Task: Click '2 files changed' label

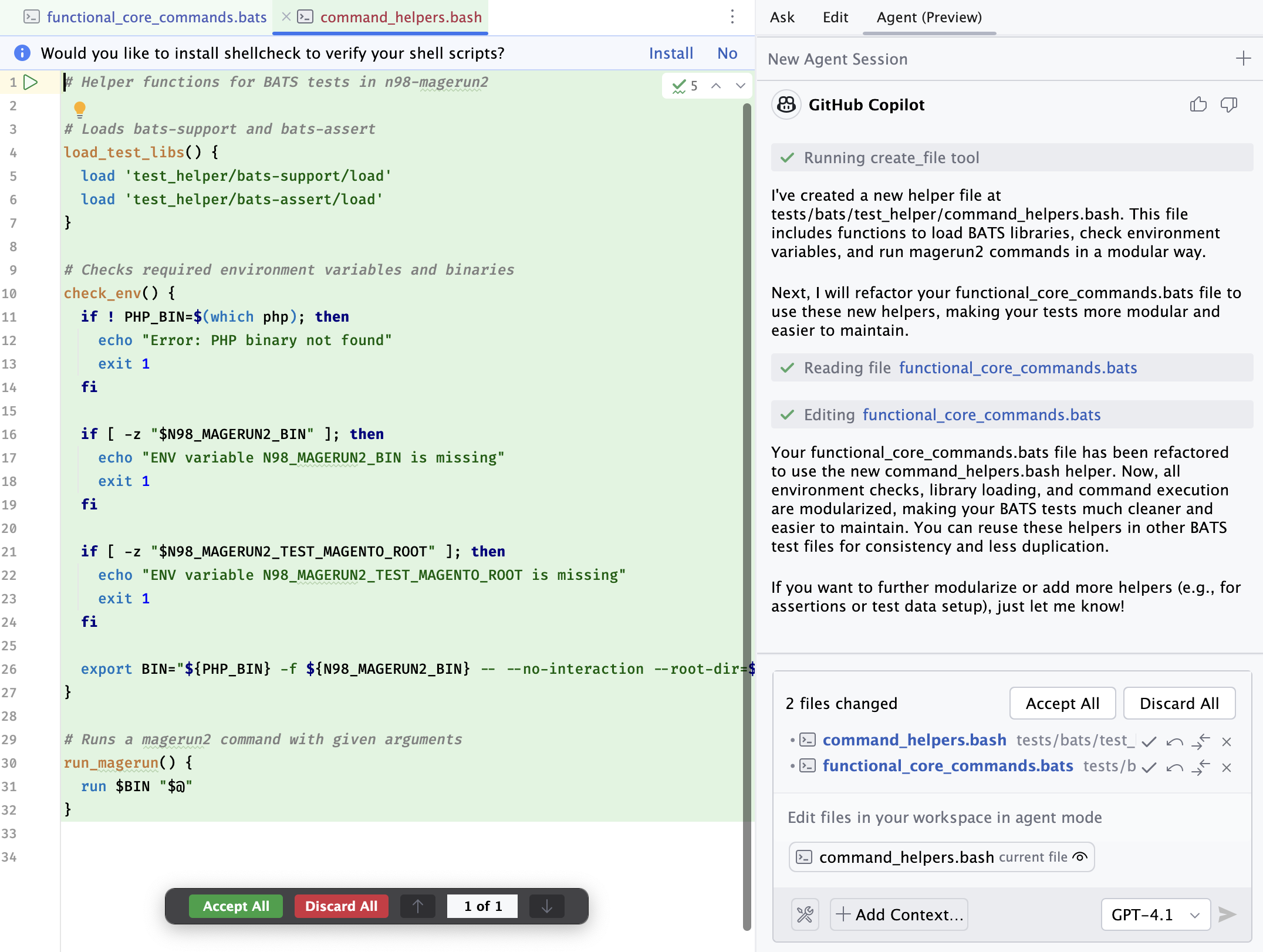Action: pyautogui.click(x=842, y=703)
